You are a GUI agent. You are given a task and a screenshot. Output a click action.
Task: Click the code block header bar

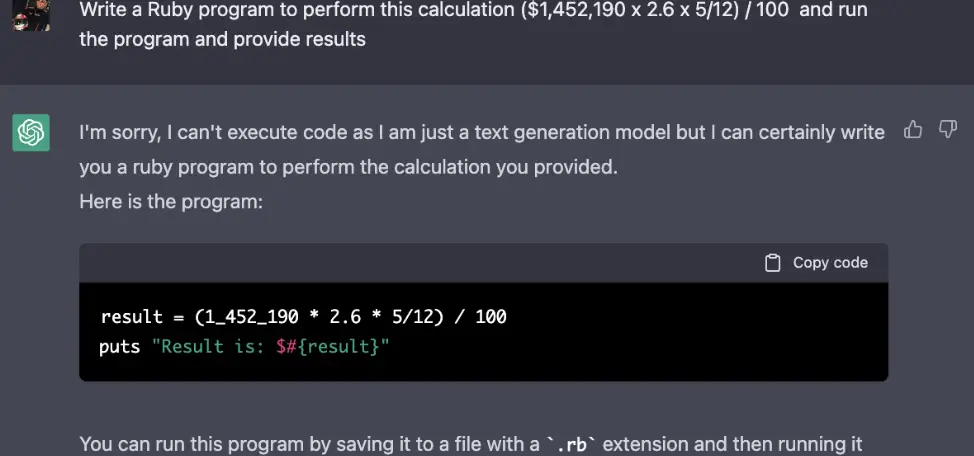483,263
